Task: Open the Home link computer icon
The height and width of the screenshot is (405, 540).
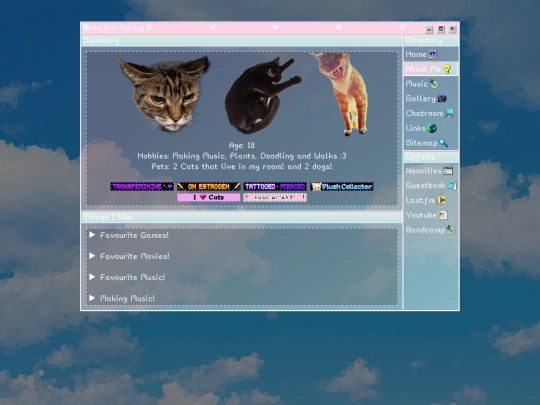Action: click(x=433, y=54)
